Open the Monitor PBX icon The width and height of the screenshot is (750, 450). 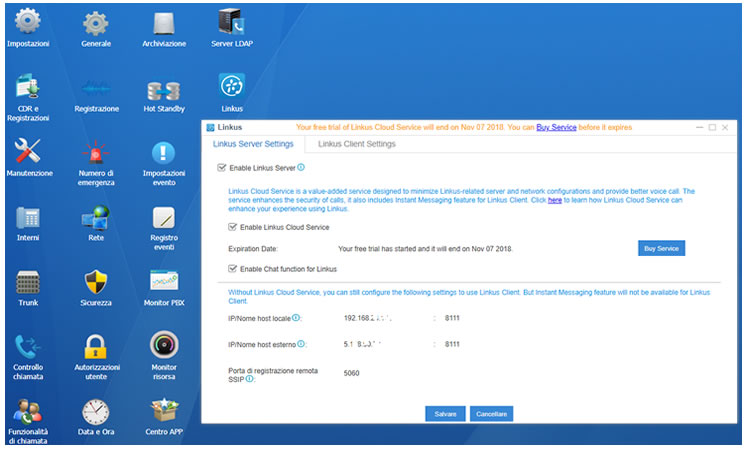click(164, 281)
